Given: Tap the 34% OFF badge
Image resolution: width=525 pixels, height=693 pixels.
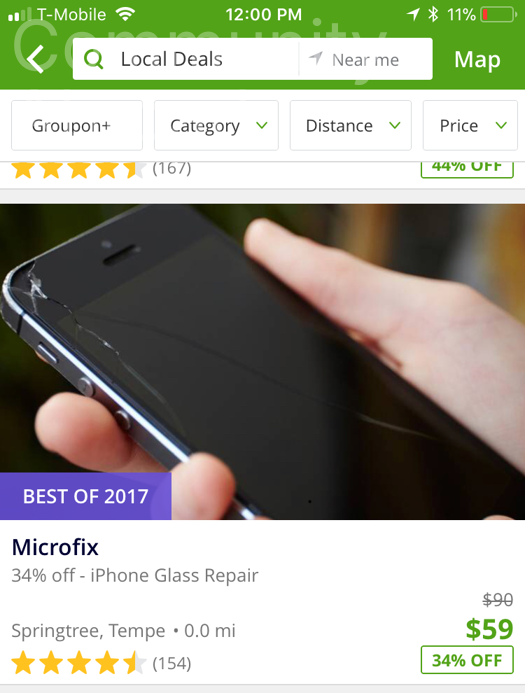Looking at the screenshot, I should pyautogui.click(x=467, y=660).
